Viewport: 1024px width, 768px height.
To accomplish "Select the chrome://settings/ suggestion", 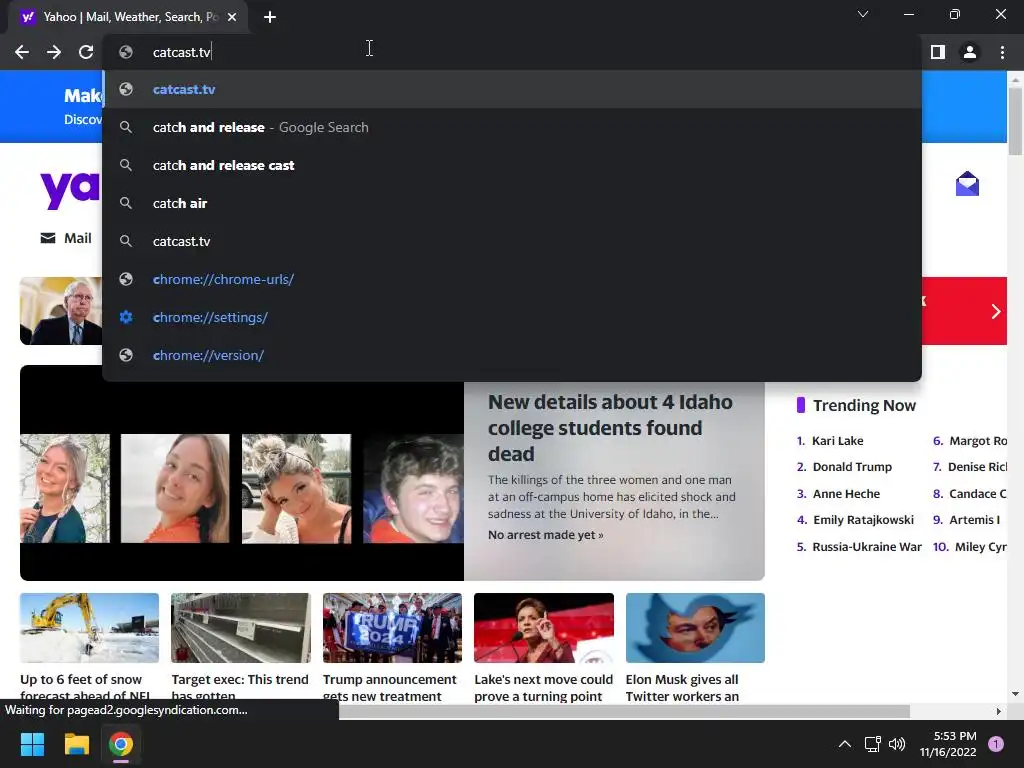I will pyautogui.click(x=512, y=317).
